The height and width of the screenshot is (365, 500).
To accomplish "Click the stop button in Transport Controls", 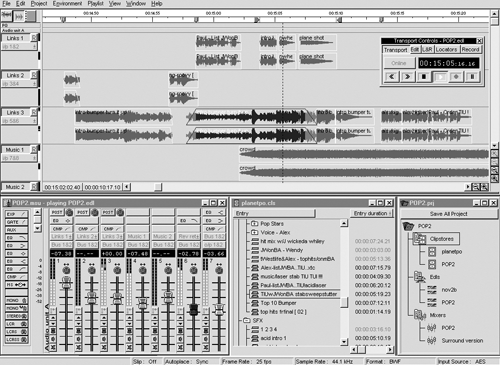I will (x=424, y=77).
